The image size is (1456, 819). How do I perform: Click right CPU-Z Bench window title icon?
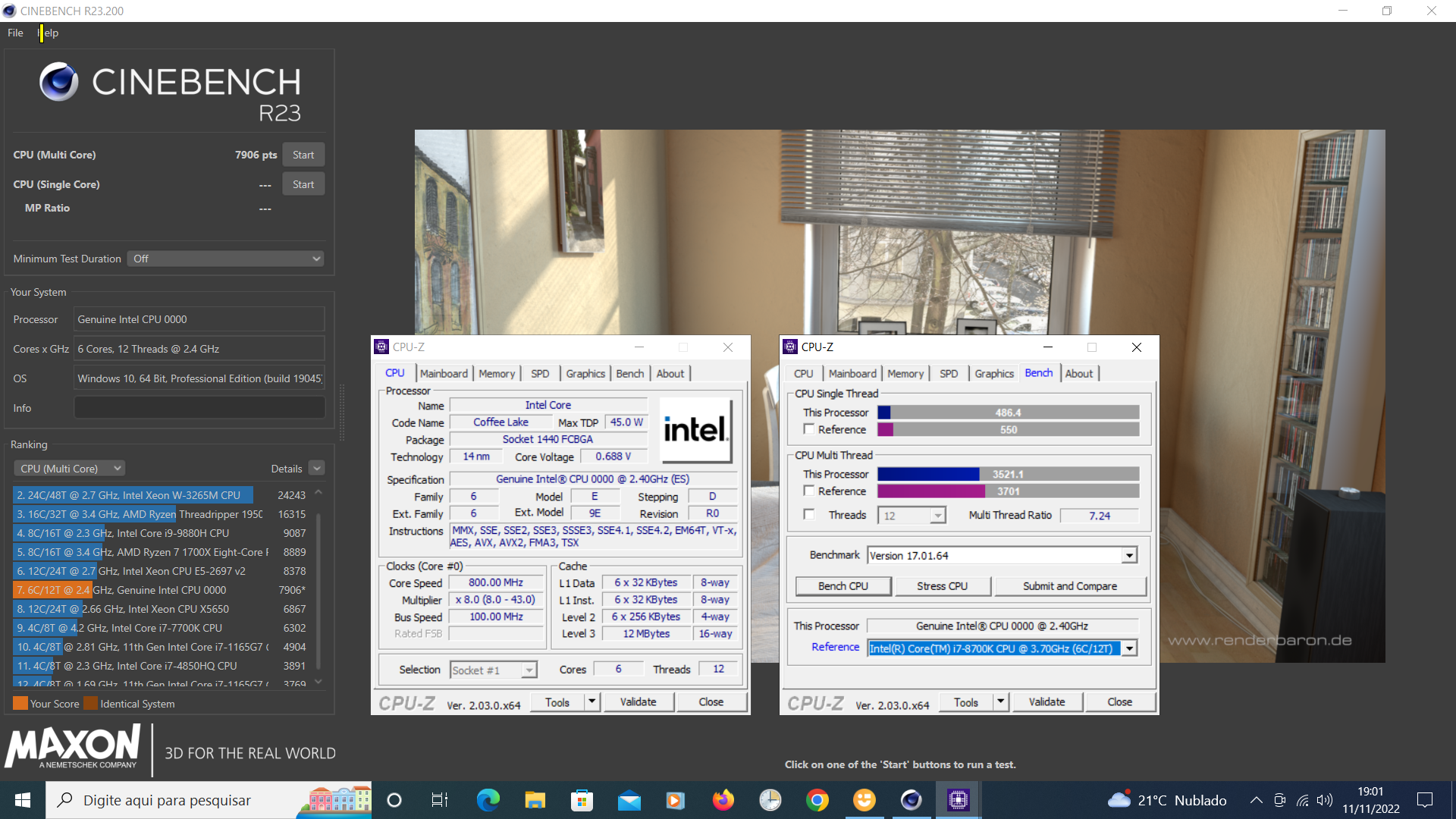[x=790, y=347]
